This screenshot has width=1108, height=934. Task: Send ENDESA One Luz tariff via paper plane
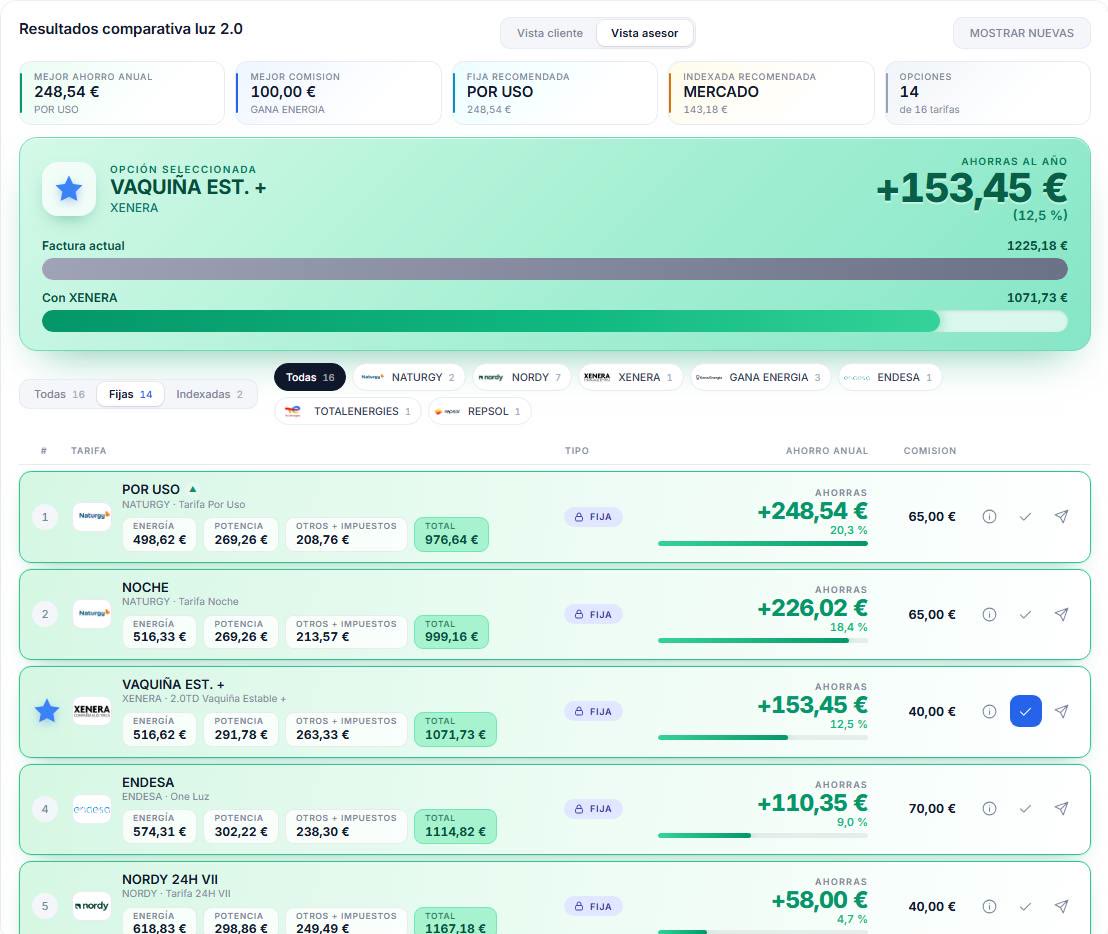(x=1061, y=808)
